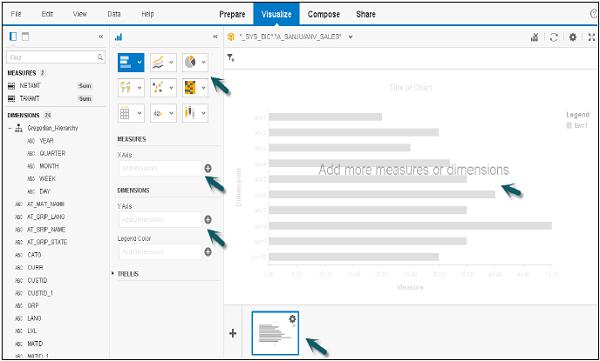Open settings gear in chart toolbar
The image size is (600, 361).
[572, 37]
